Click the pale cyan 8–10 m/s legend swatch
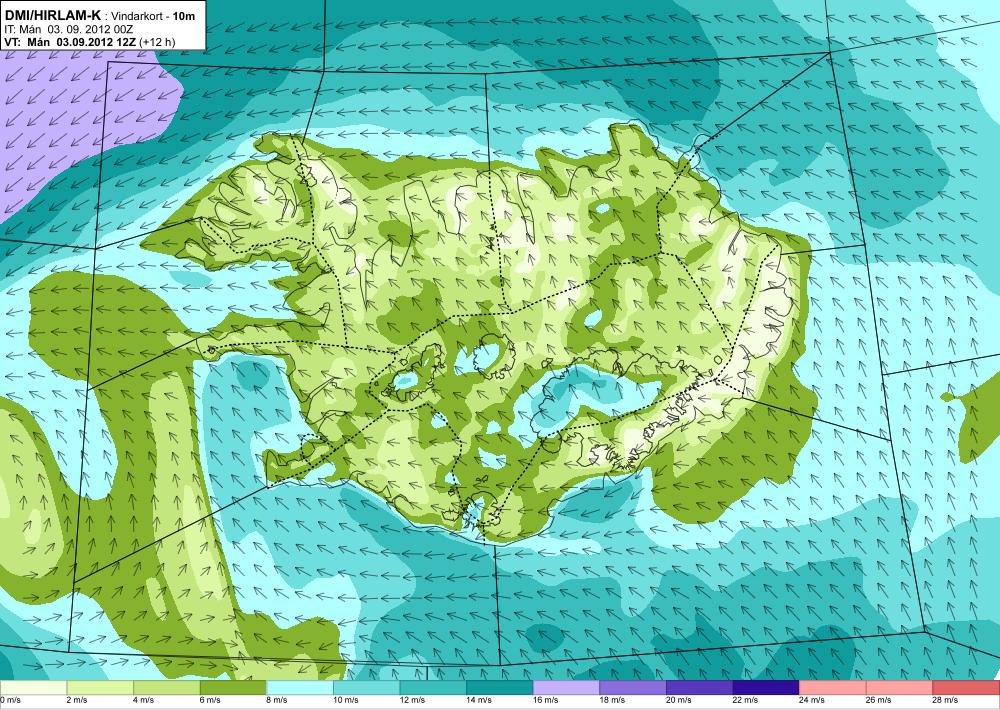This screenshot has width=1000, height=710. (x=300, y=688)
